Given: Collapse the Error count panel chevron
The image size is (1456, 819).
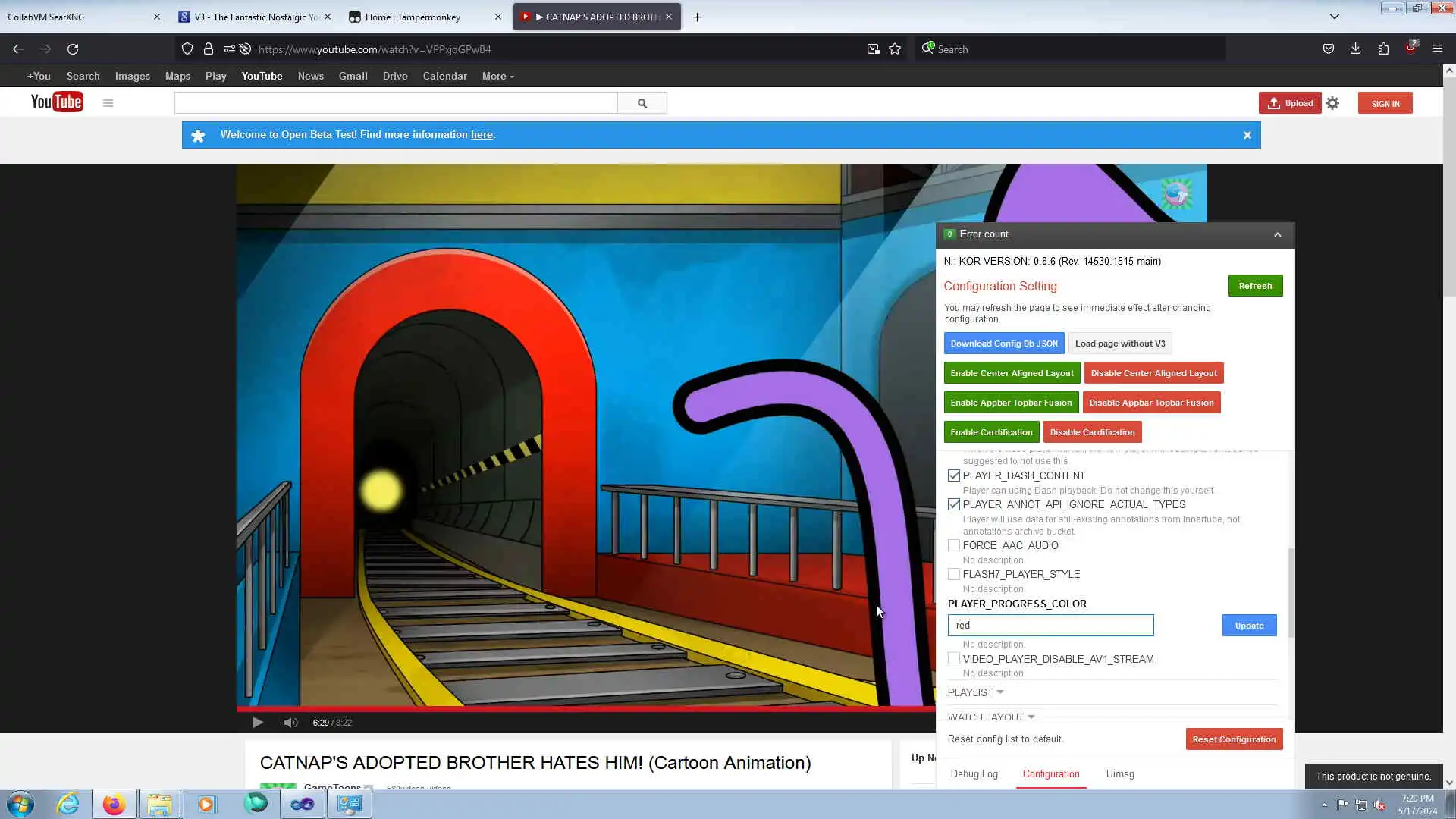Looking at the screenshot, I should point(1277,234).
